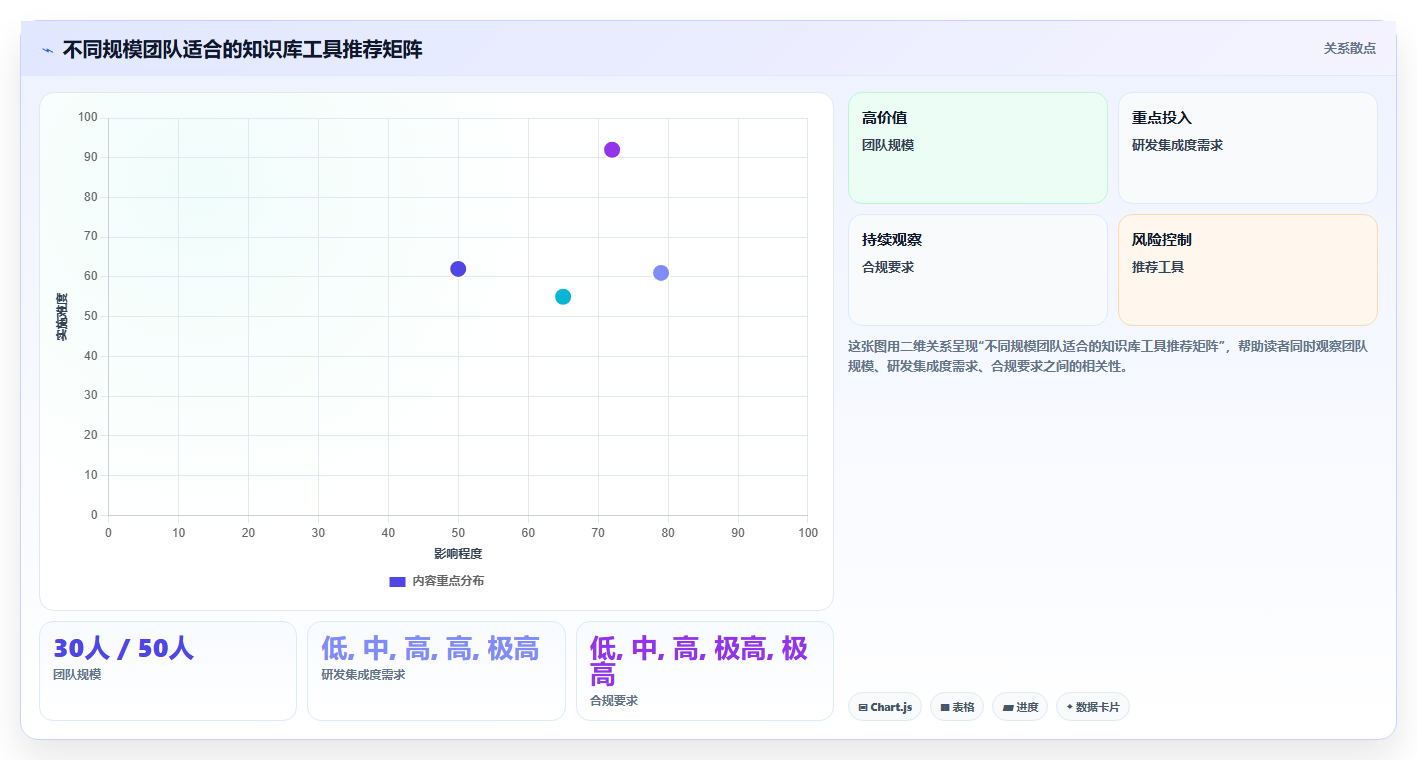Viewport: 1417px width, 760px height.
Task: Click the 关系散点 label in header
Action: [x=1349, y=48]
